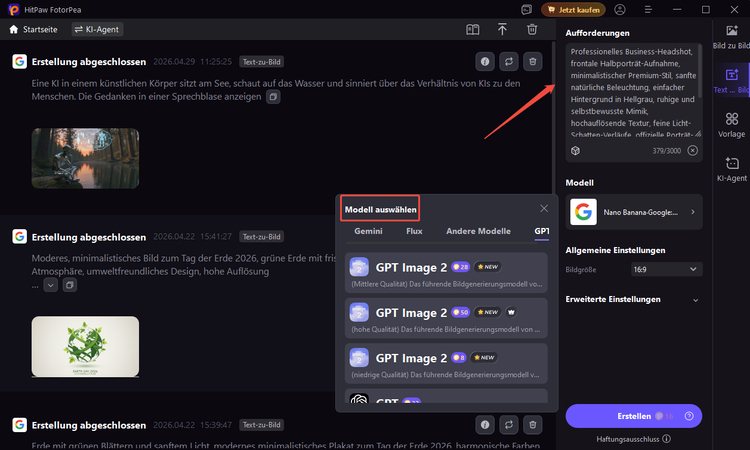Click the Allgemeine Einstellungen heading

615,250
